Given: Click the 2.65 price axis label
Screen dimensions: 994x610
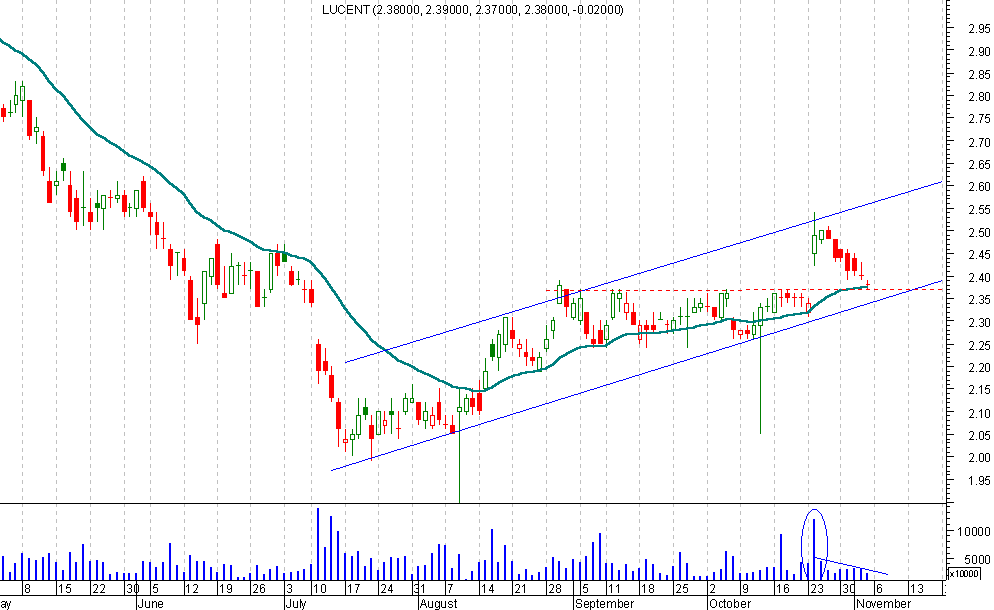Looking at the screenshot, I should (979, 165).
